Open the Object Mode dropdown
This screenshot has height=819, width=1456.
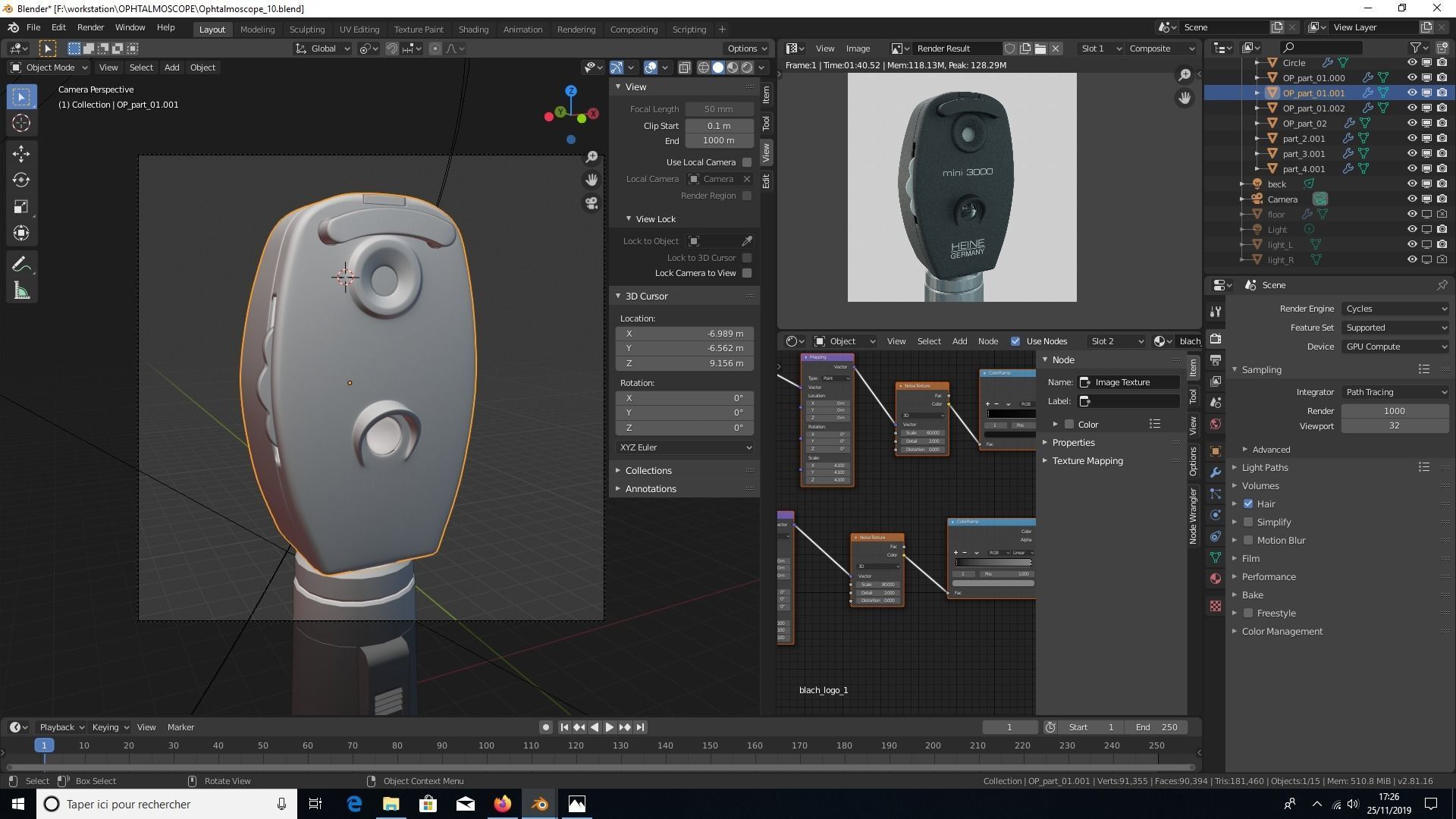pyautogui.click(x=49, y=67)
